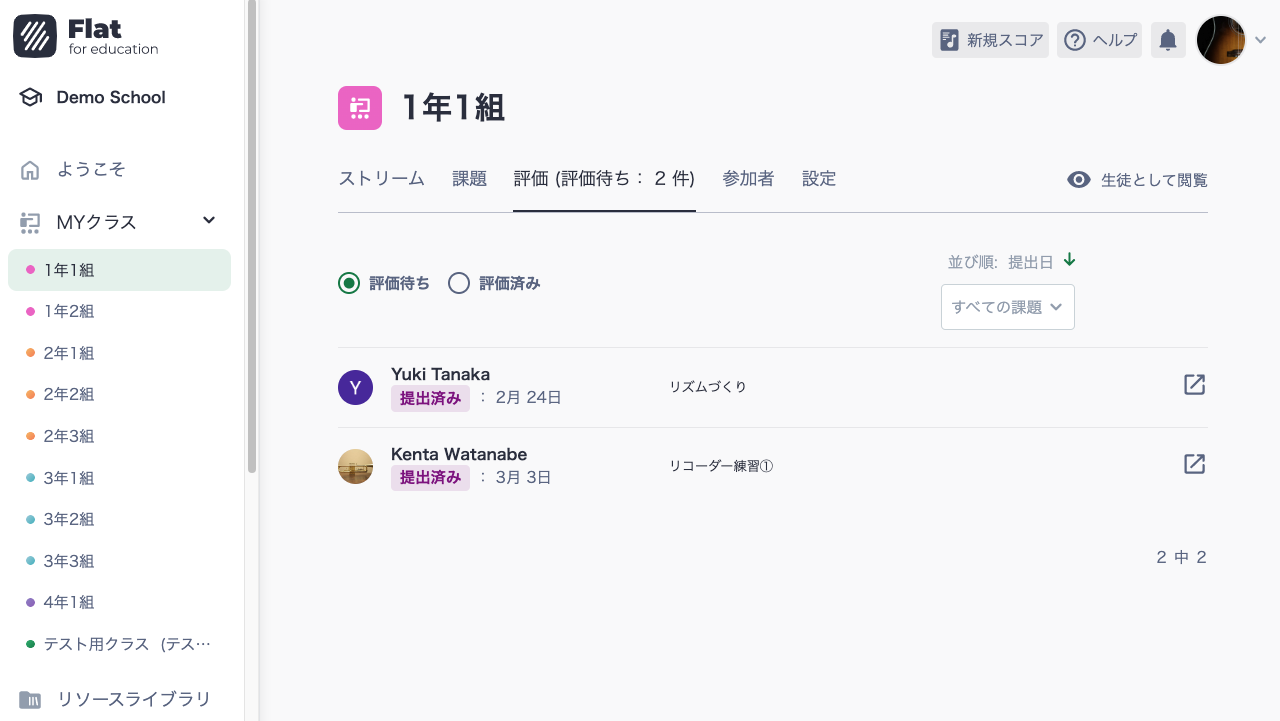The height and width of the screenshot is (721, 1280).
Task: Click Yuki Tanaka's circular avatar
Action: tap(355, 387)
